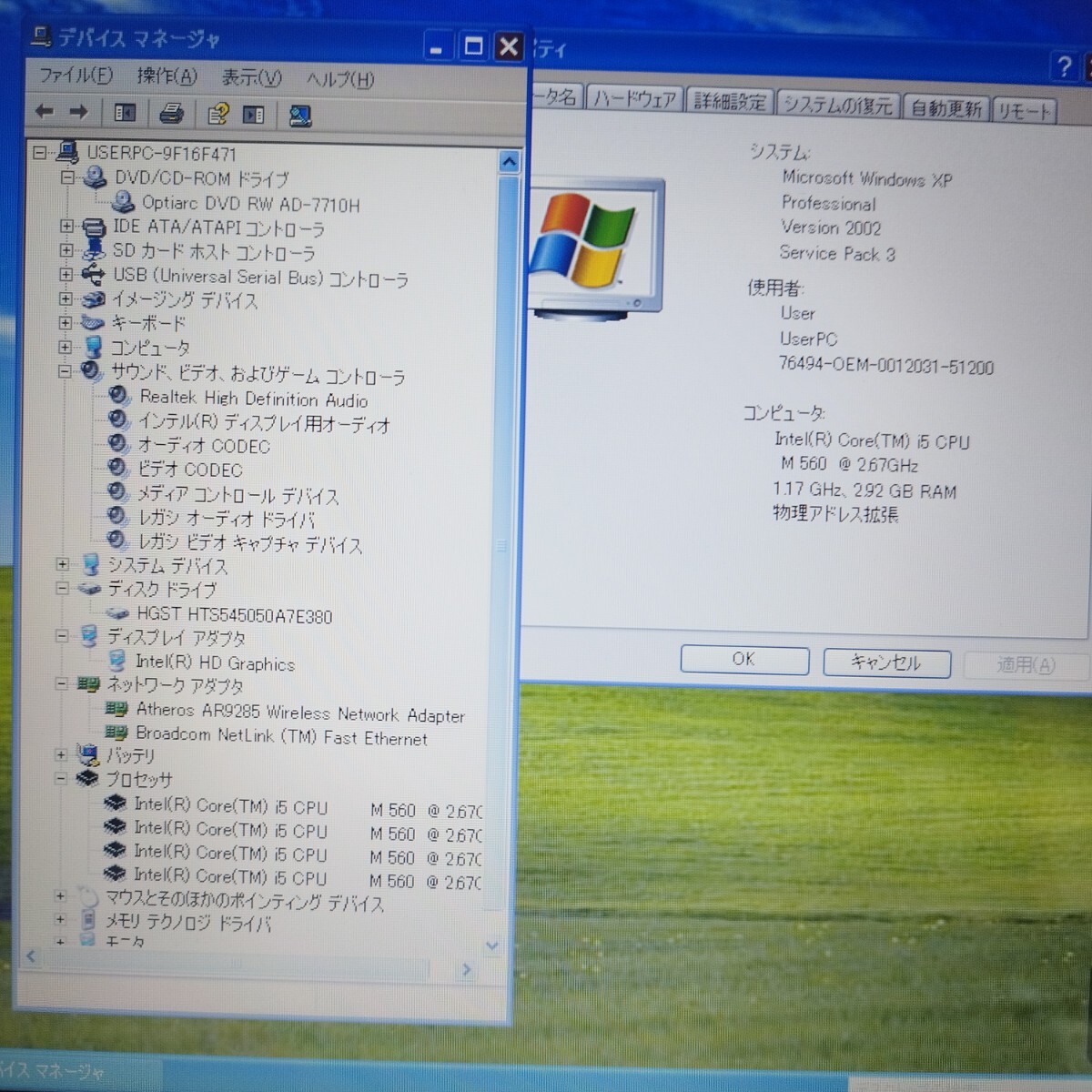This screenshot has width=1092, height=1092.
Task: Click the print toolbar icon
Action: (x=171, y=114)
